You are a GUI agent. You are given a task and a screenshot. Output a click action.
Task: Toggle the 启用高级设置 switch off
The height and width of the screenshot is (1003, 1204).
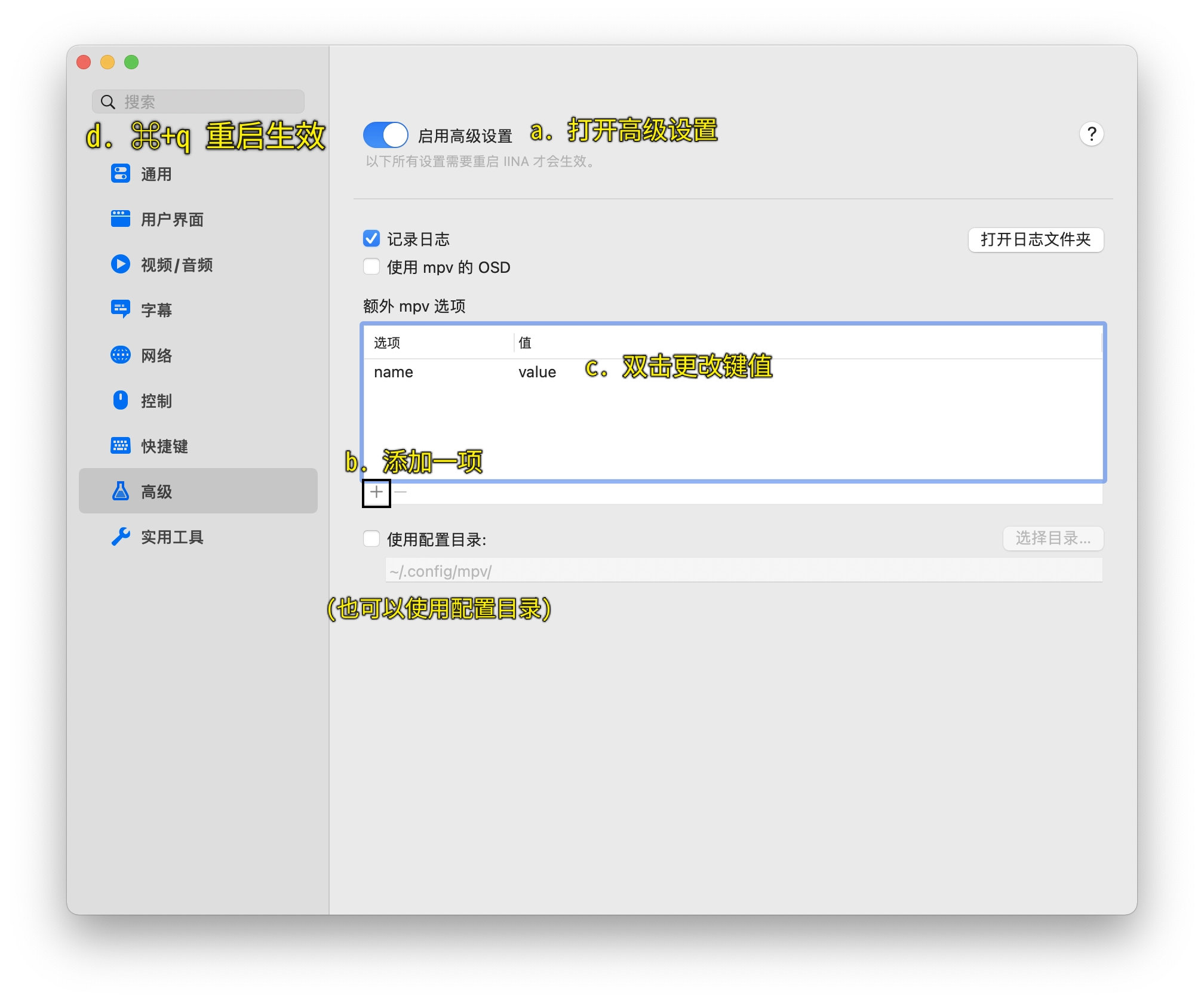pyautogui.click(x=386, y=135)
